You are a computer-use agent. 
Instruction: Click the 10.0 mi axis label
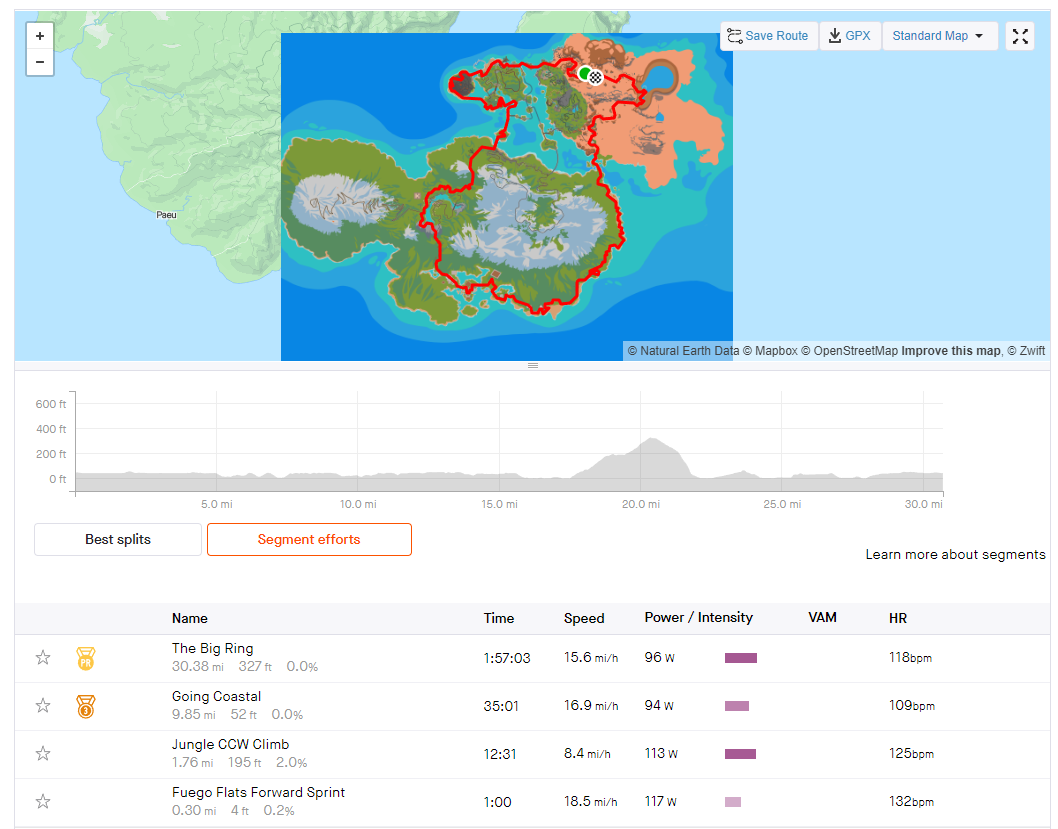coord(358,504)
